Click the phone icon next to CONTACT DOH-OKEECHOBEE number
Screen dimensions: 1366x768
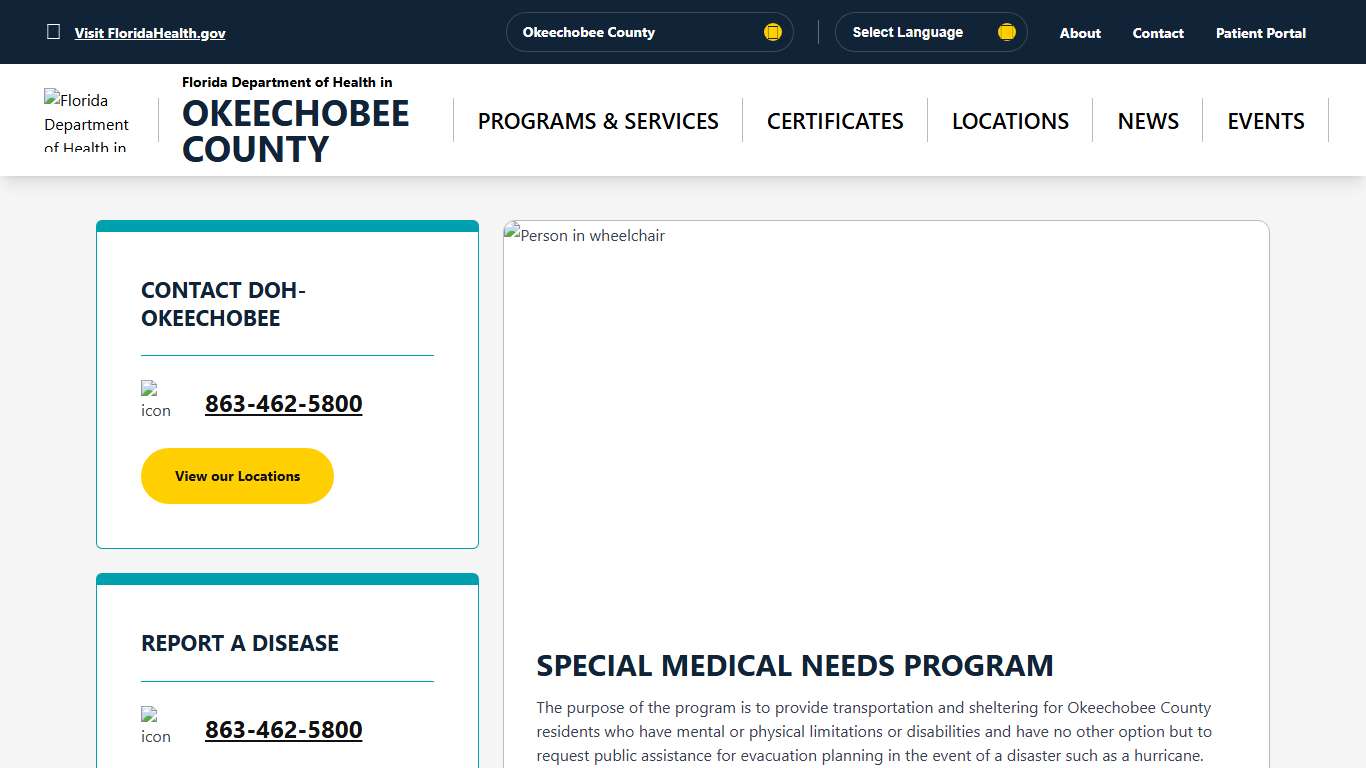(155, 398)
